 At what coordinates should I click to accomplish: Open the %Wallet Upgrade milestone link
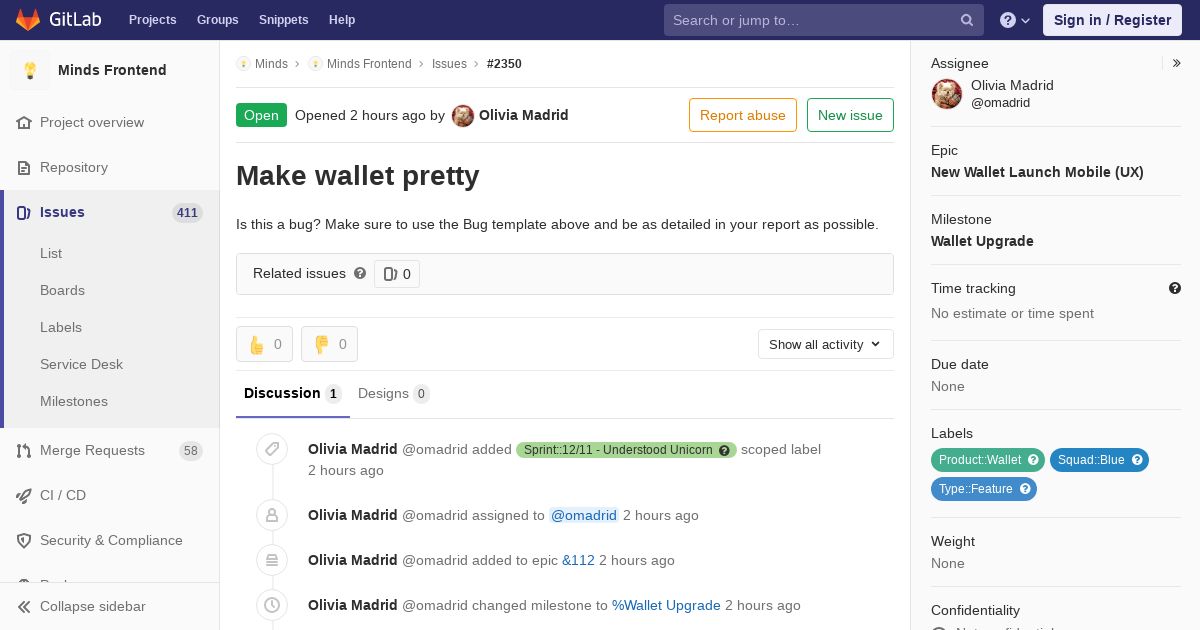pyautogui.click(x=666, y=605)
